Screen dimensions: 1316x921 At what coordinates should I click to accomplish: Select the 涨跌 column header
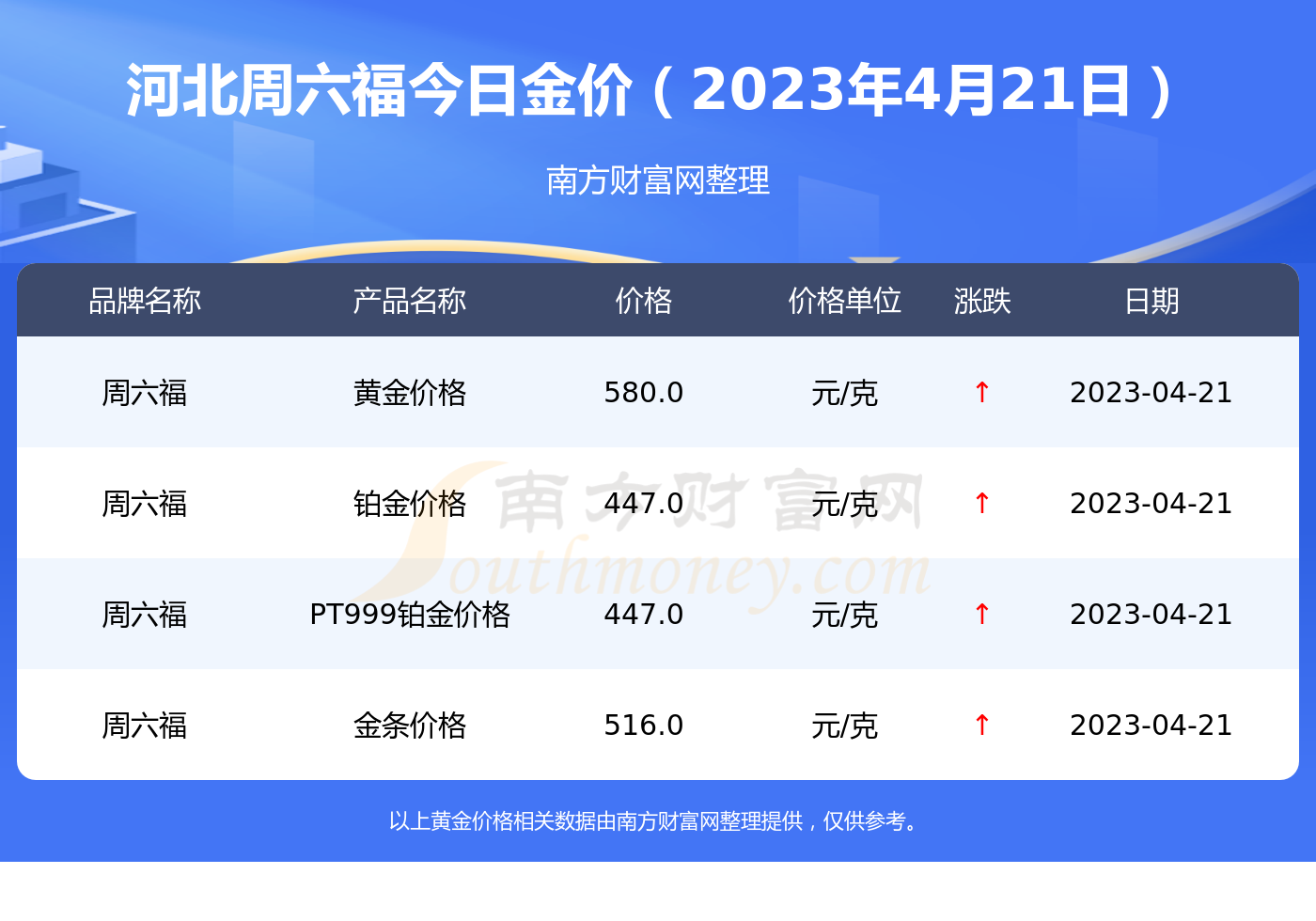click(982, 301)
